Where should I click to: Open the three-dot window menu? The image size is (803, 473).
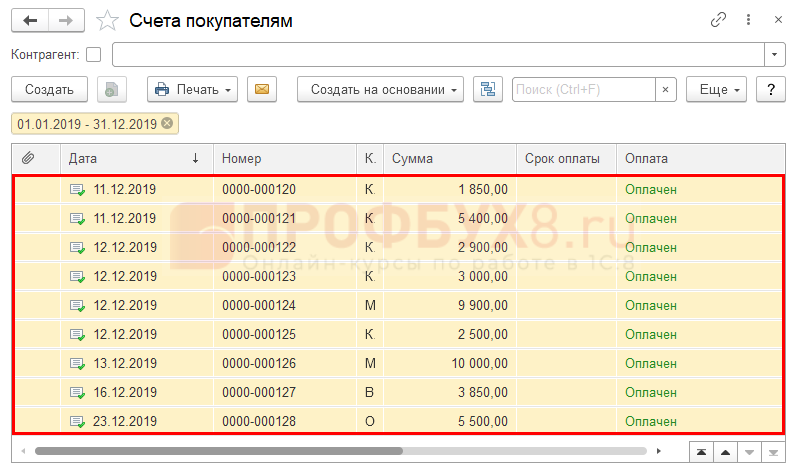pyautogui.click(x=749, y=20)
